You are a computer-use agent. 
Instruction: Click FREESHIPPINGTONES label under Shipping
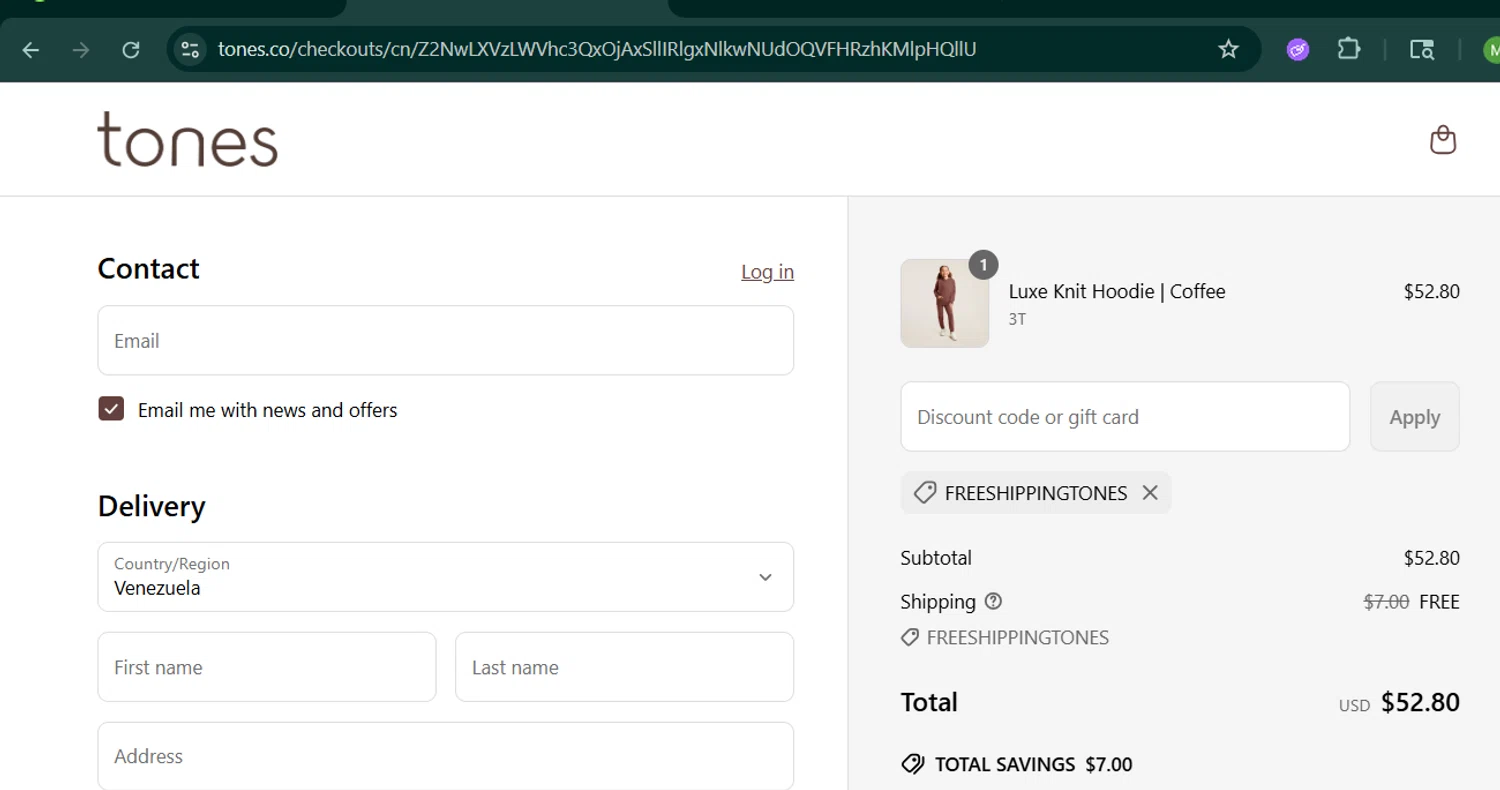1017,637
